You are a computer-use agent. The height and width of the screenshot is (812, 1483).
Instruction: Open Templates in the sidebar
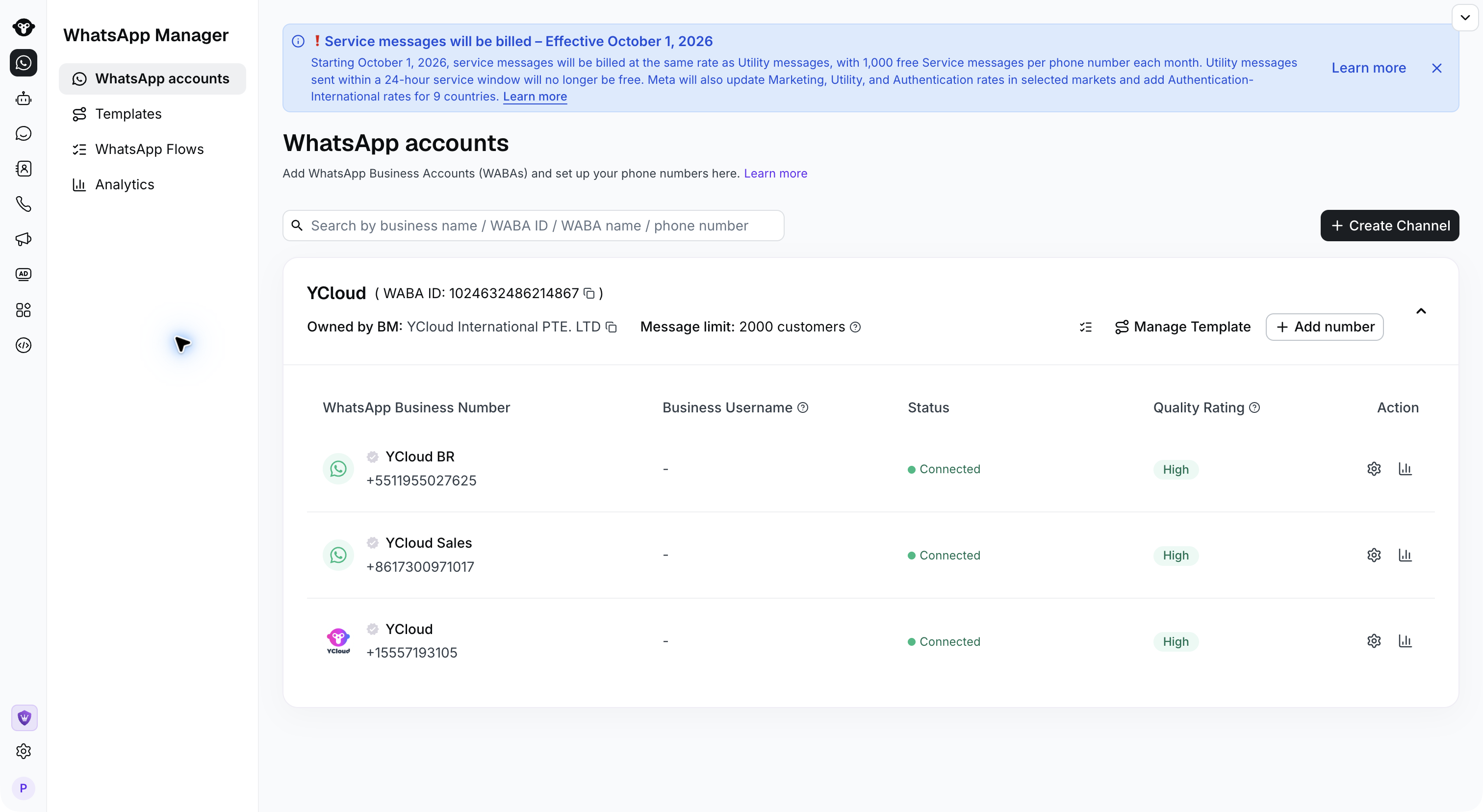(x=153, y=114)
